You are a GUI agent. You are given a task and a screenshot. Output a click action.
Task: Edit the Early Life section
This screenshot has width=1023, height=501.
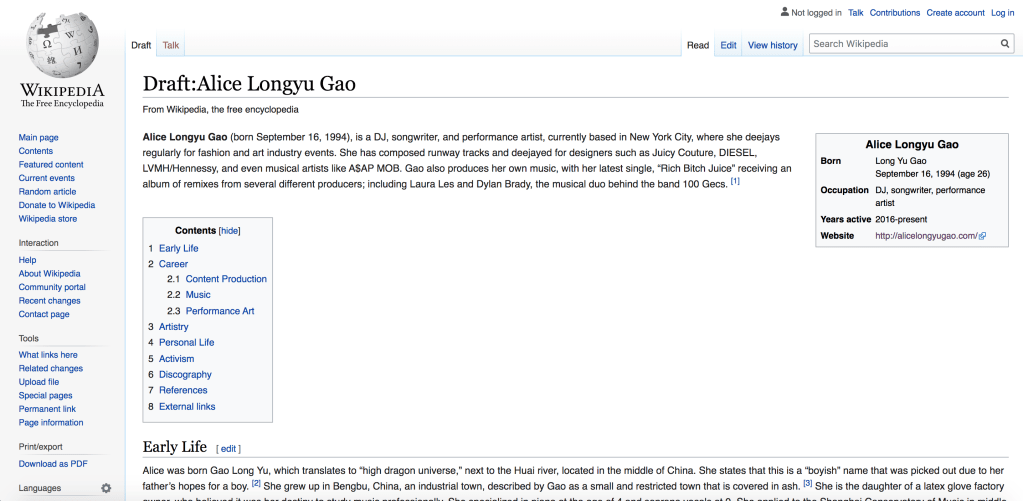229,449
